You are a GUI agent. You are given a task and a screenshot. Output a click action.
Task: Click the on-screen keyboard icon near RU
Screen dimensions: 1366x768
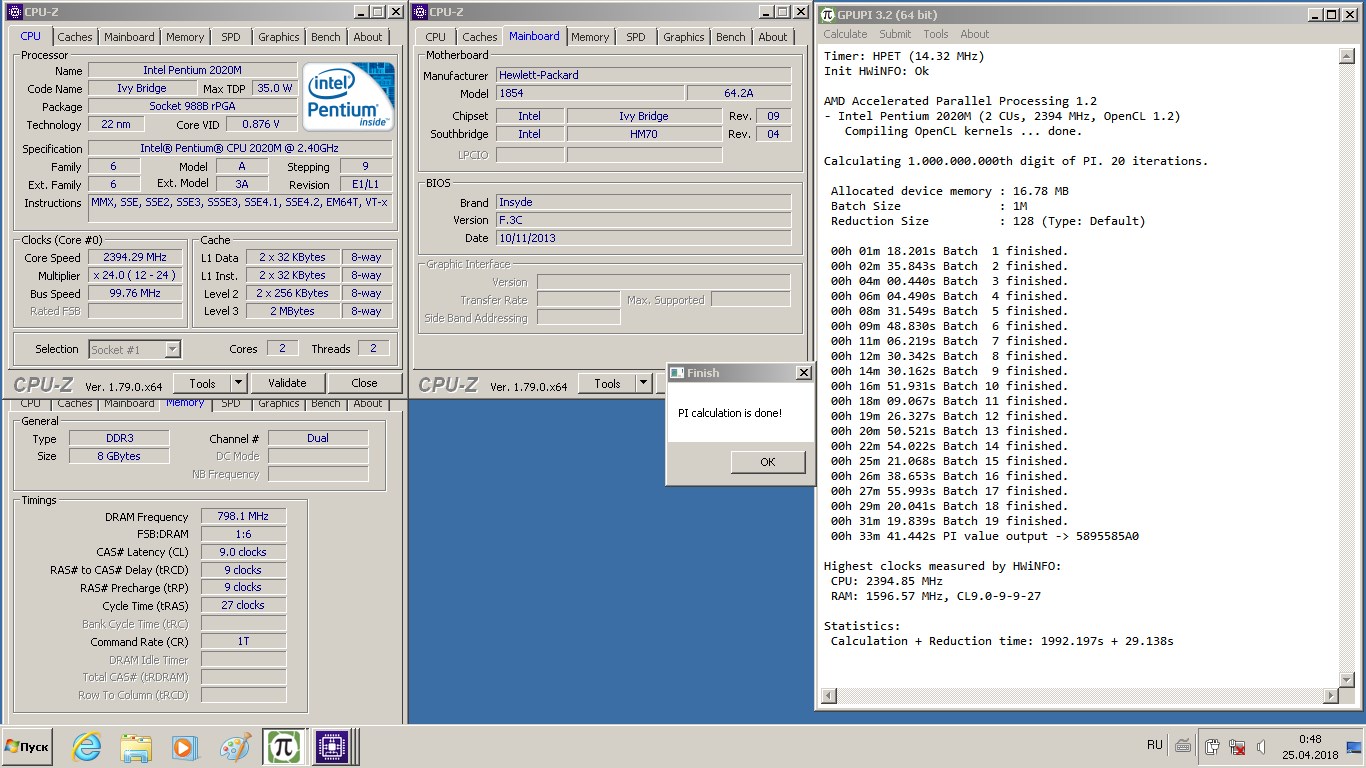(x=1183, y=745)
